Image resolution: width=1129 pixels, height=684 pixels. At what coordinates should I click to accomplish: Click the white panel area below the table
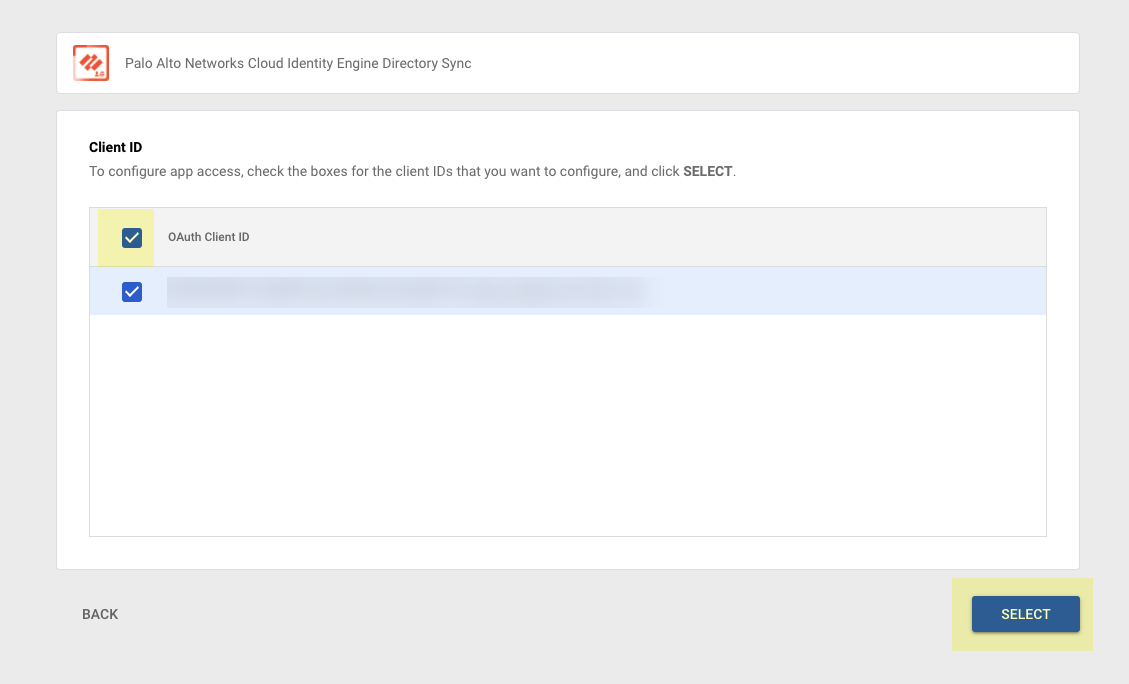pyautogui.click(x=567, y=553)
